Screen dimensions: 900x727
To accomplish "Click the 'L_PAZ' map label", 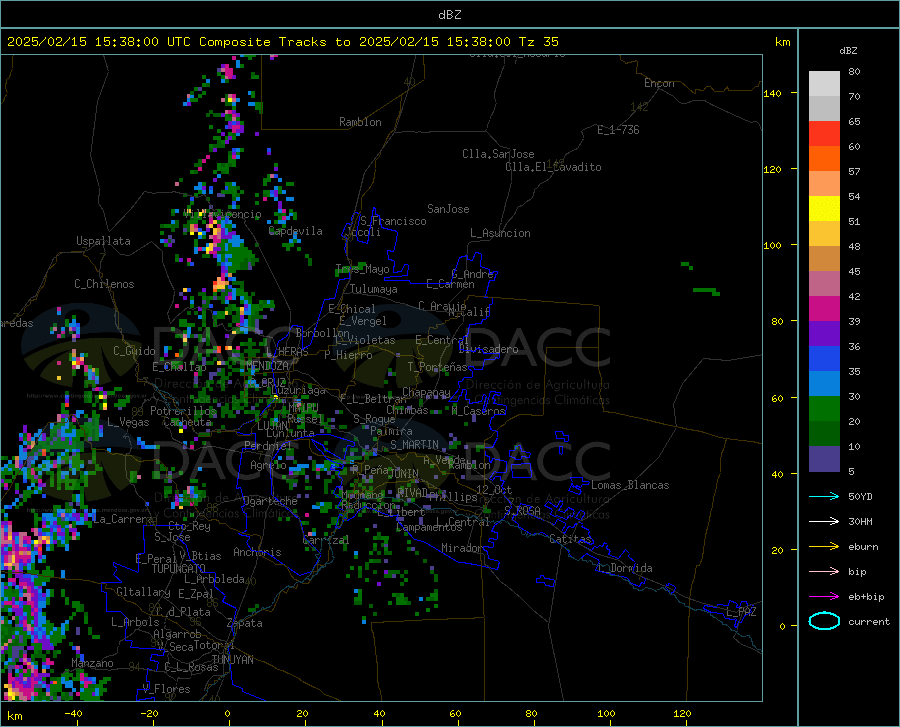I will (x=741, y=612).
